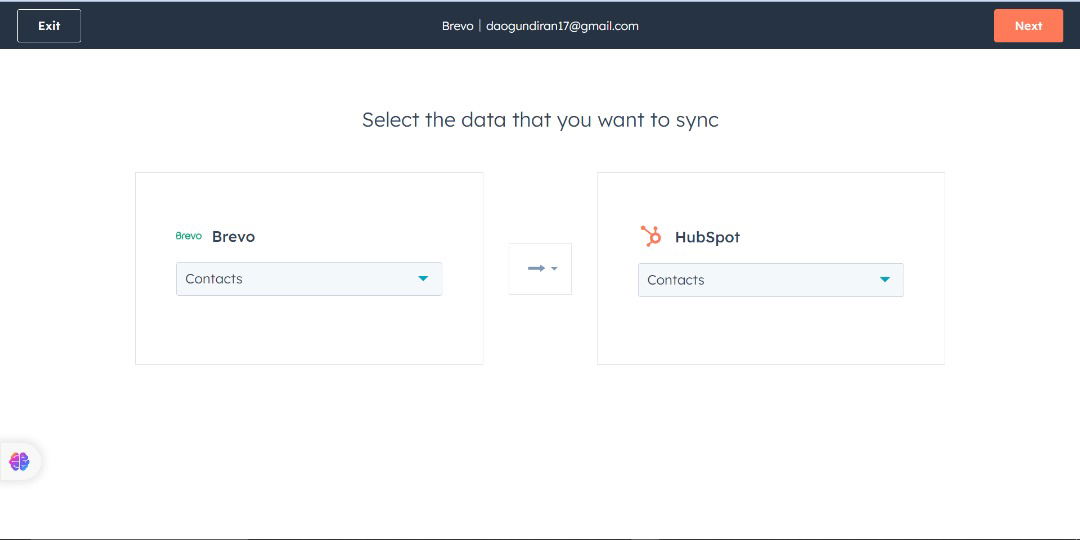Viewport: 1080px width, 540px height.
Task: Open the HubSpot Contacts dropdown
Action: [770, 280]
